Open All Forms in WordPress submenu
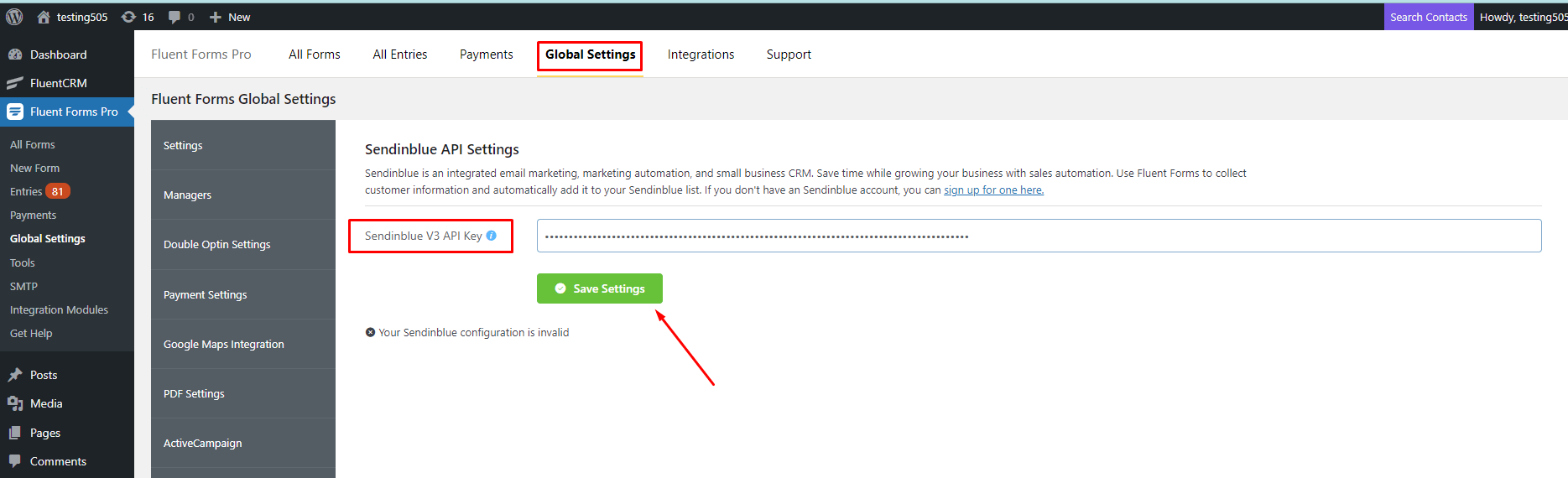The height and width of the screenshot is (478, 1568). click(33, 144)
